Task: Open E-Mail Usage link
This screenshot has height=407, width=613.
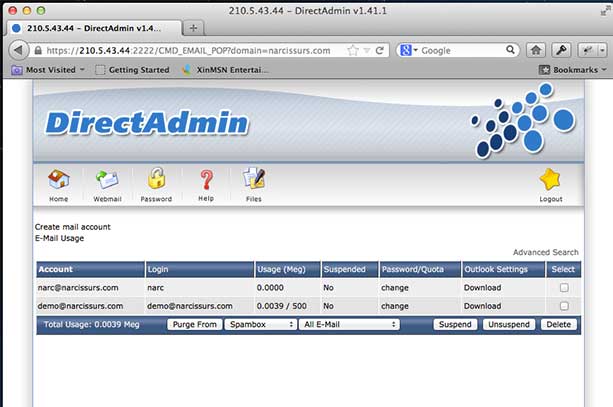Action: (x=59, y=238)
